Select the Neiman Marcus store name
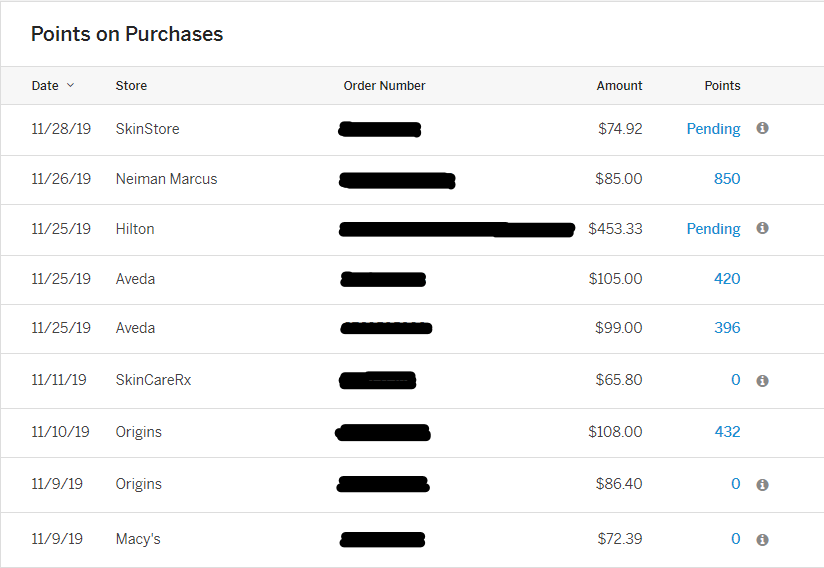The image size is (824, 568). 166,179
